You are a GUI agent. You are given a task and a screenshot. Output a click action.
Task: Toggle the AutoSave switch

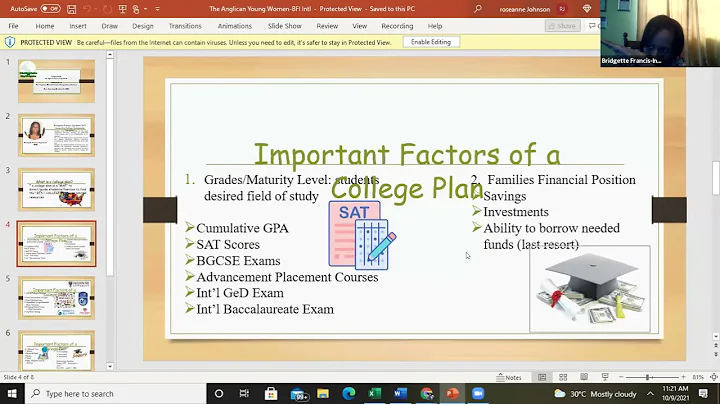[x=50, y=8]
